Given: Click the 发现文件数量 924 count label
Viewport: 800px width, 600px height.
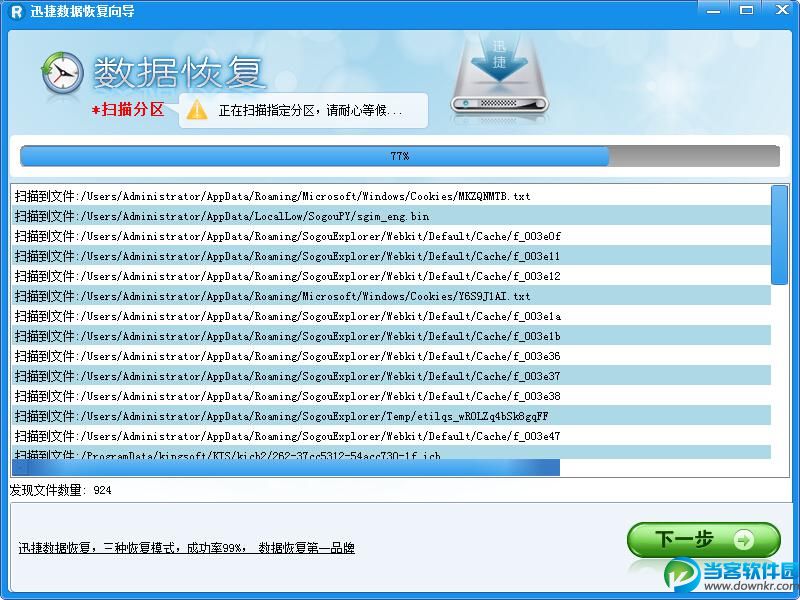Looking at the screenshot, I should tap(60, 490).
